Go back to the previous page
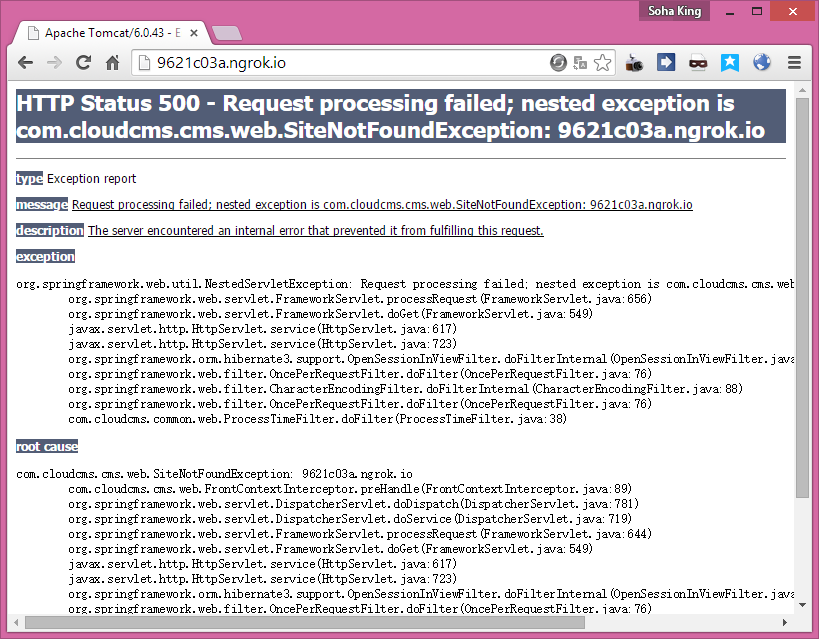The image size is (819, 639). tap(25, 63)
